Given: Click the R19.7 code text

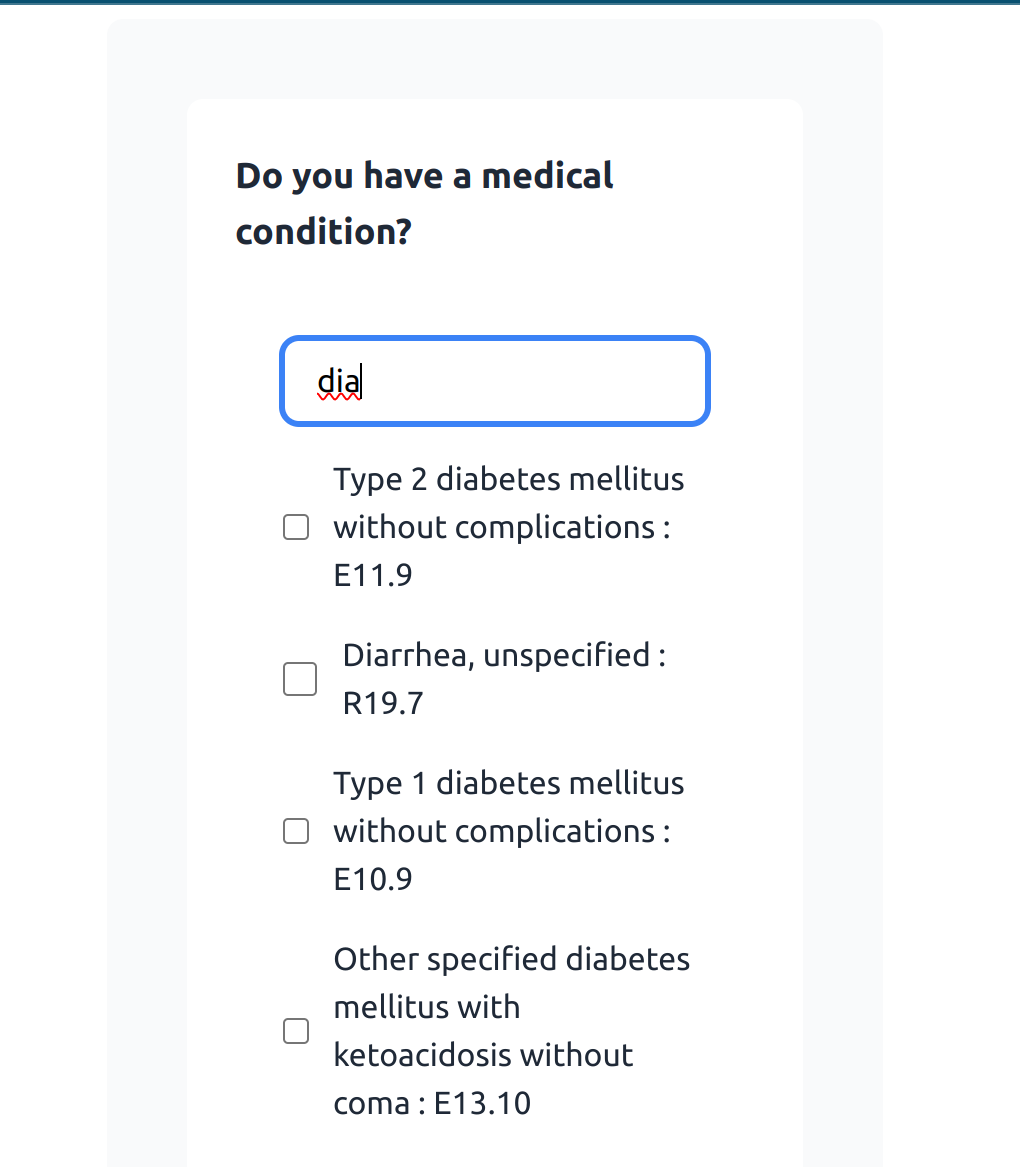Looking at the screenshot, I should [x=383, y=703].
